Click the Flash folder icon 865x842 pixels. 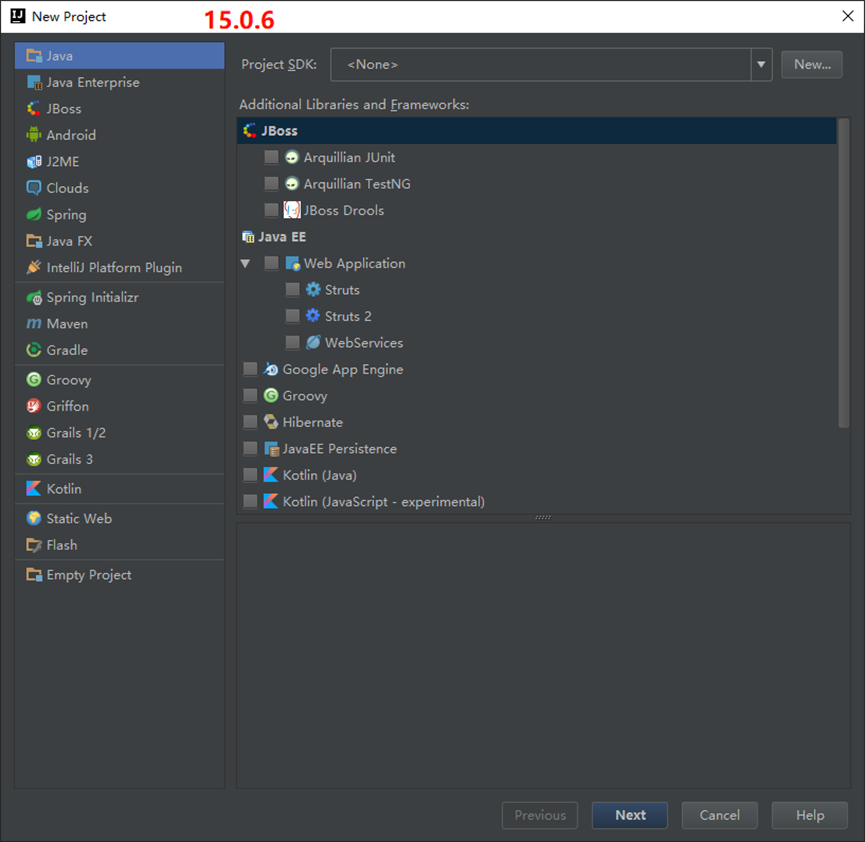34,545
